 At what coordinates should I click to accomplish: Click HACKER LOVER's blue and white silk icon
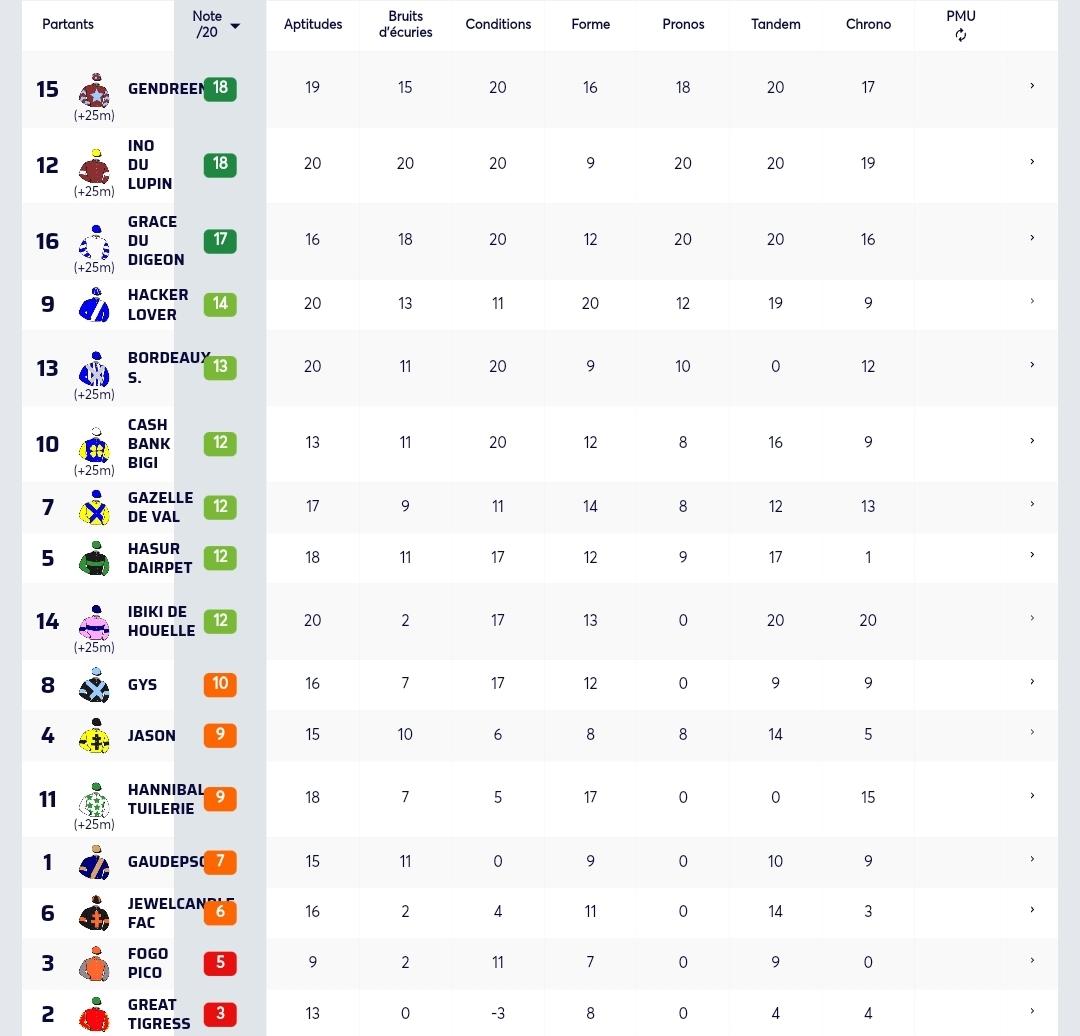[x=95, y=304]
